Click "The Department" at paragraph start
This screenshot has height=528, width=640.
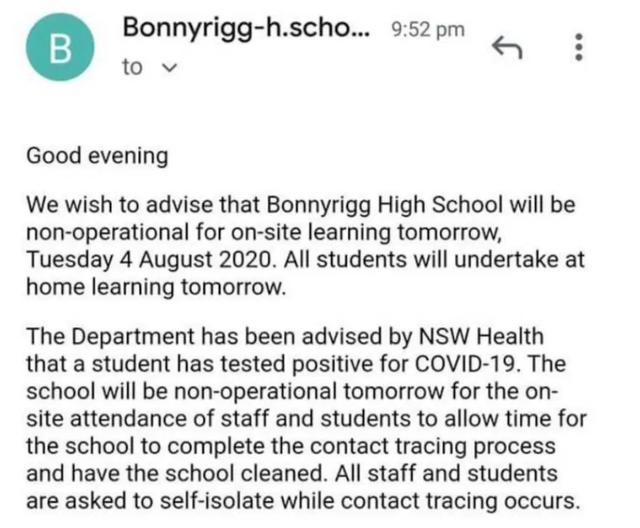[x=111, y=337]
